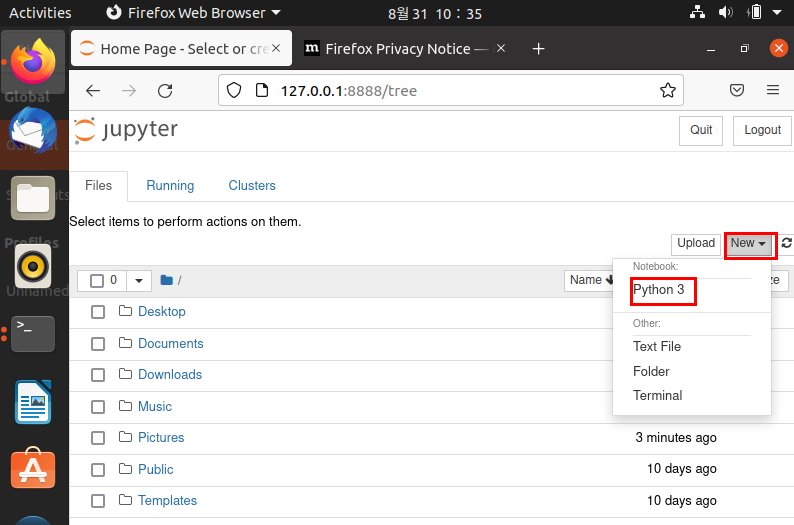The width and height of the screenshot is (794, 525).
Task: Open the clock and calendar panel
Action: pyautogui.click(x=434, y=13)
